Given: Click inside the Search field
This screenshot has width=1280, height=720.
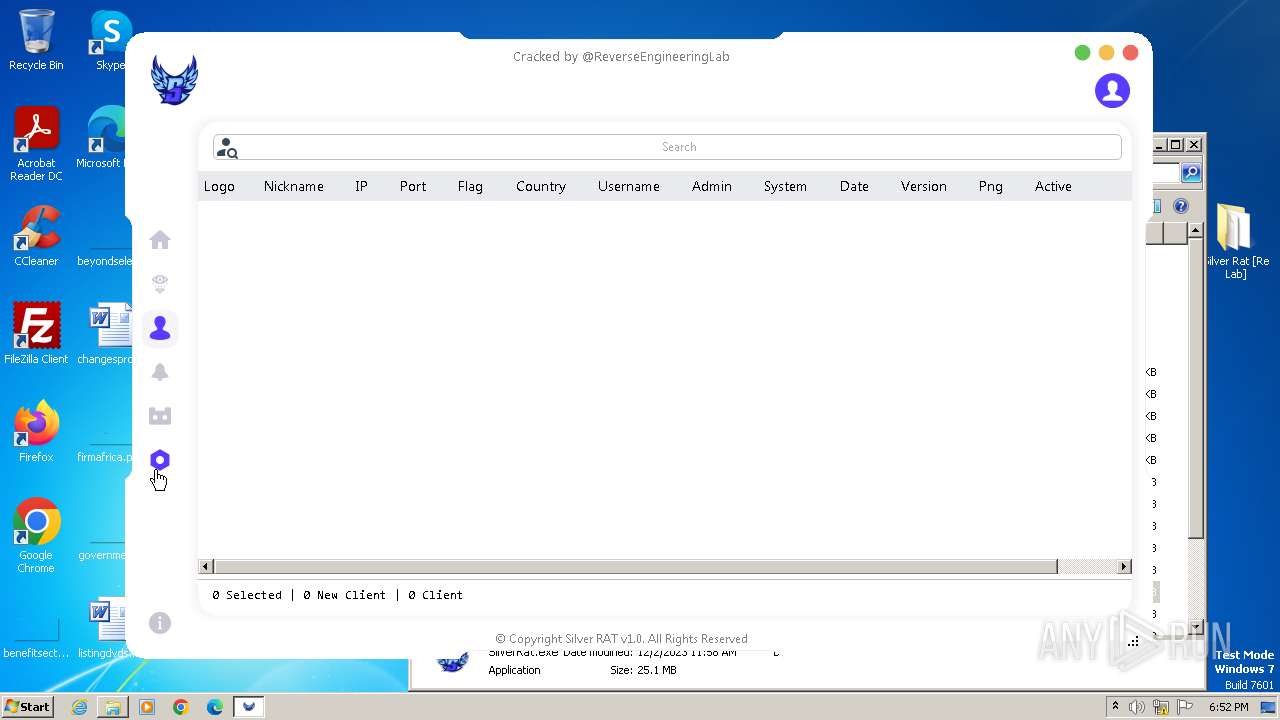Looking at the screenshot, I should pyautogui.click(x=667, y=147).
